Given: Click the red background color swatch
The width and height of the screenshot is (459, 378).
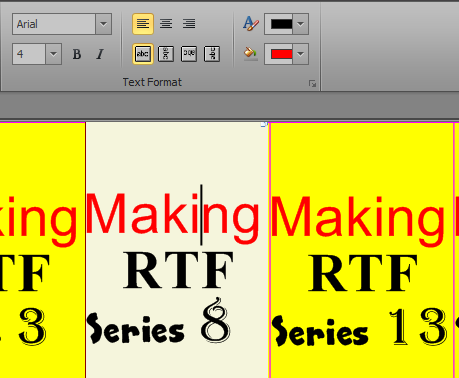Looking at the screenshot, I should (x=281, y=54).
